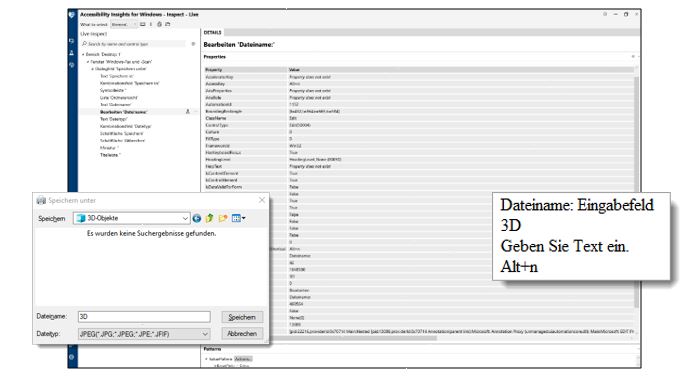Select tree item Bearbeiten 'Dateiname:'
Viewport: 689px width, 381px height.
123,112
